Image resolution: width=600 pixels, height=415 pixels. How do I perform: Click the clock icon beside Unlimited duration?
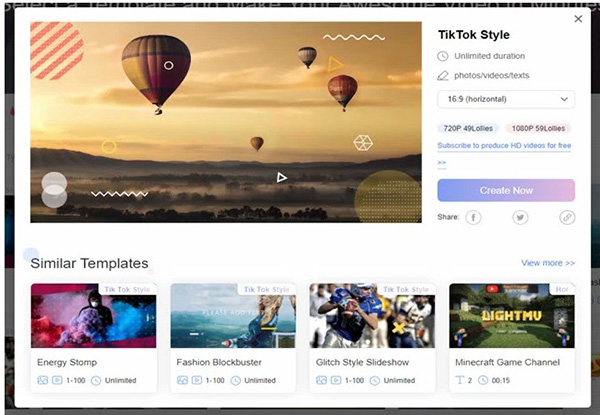[443, 56]
